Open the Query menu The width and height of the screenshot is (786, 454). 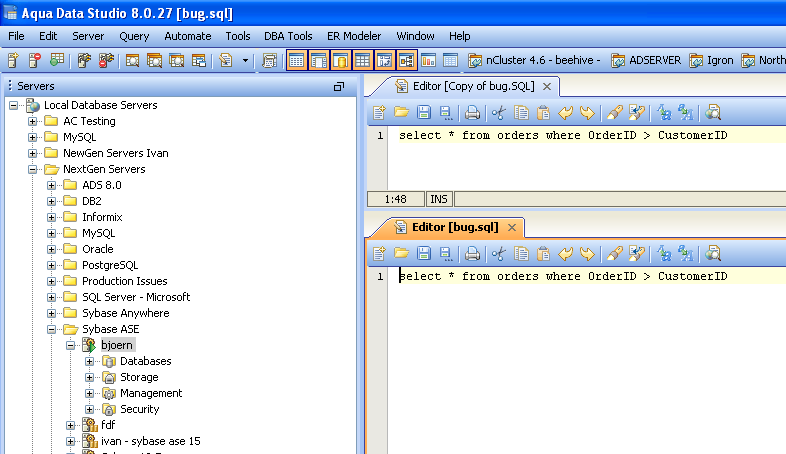[134, 36]
